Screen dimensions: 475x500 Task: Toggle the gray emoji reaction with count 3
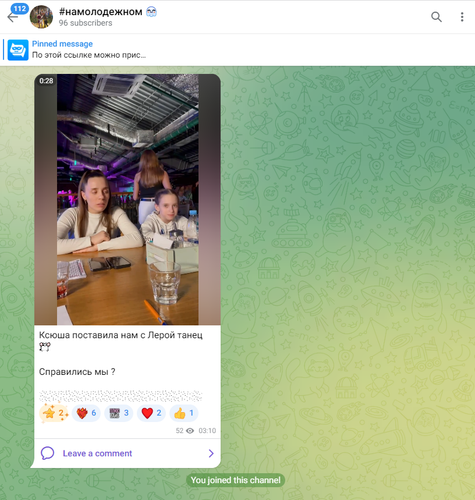click(x=119, y=413)
